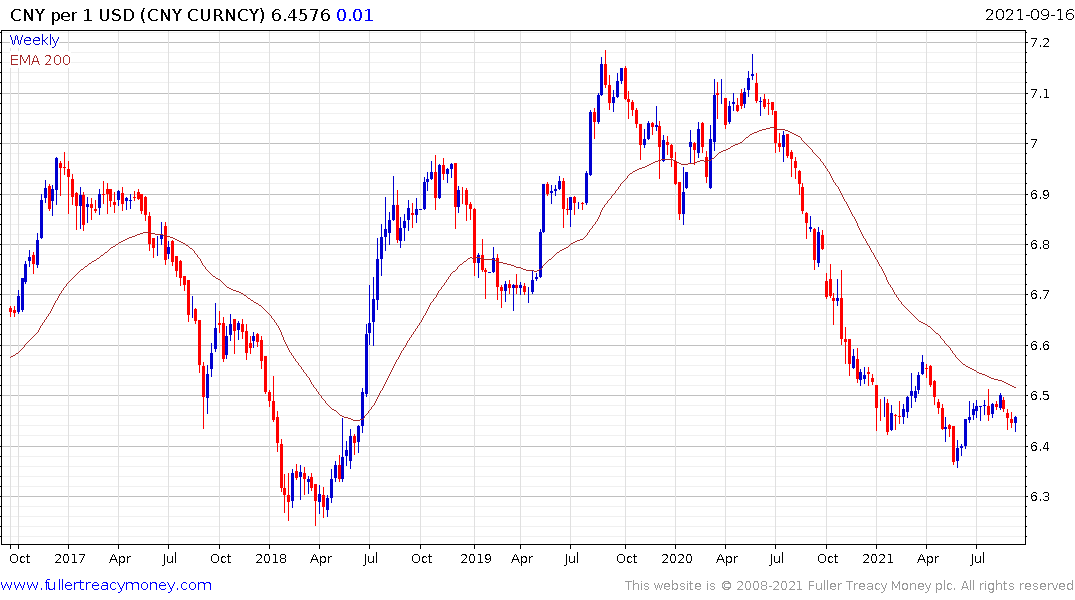Viewport: 1075px width, 600px height.
Task: Click the copyright notice 'Fuller Treacy Money plc'
Action: click(x=880, y=586)
